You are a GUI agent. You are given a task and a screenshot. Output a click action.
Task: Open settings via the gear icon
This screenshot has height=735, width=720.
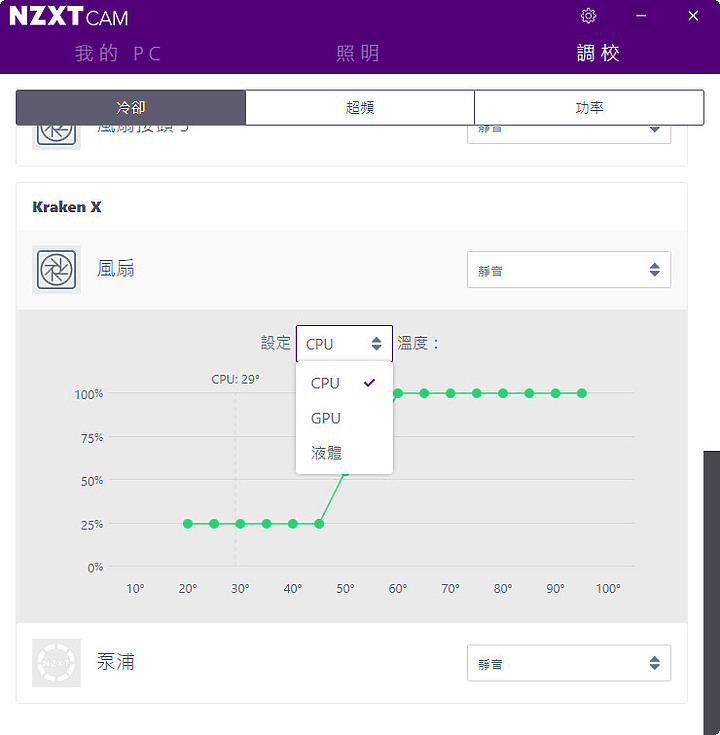[x=588, y=15]
